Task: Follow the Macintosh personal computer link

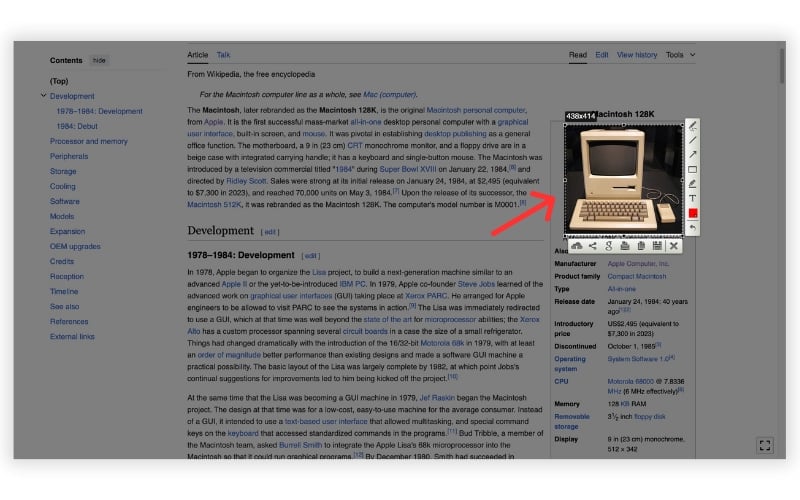Action: (x=476, y=110)
